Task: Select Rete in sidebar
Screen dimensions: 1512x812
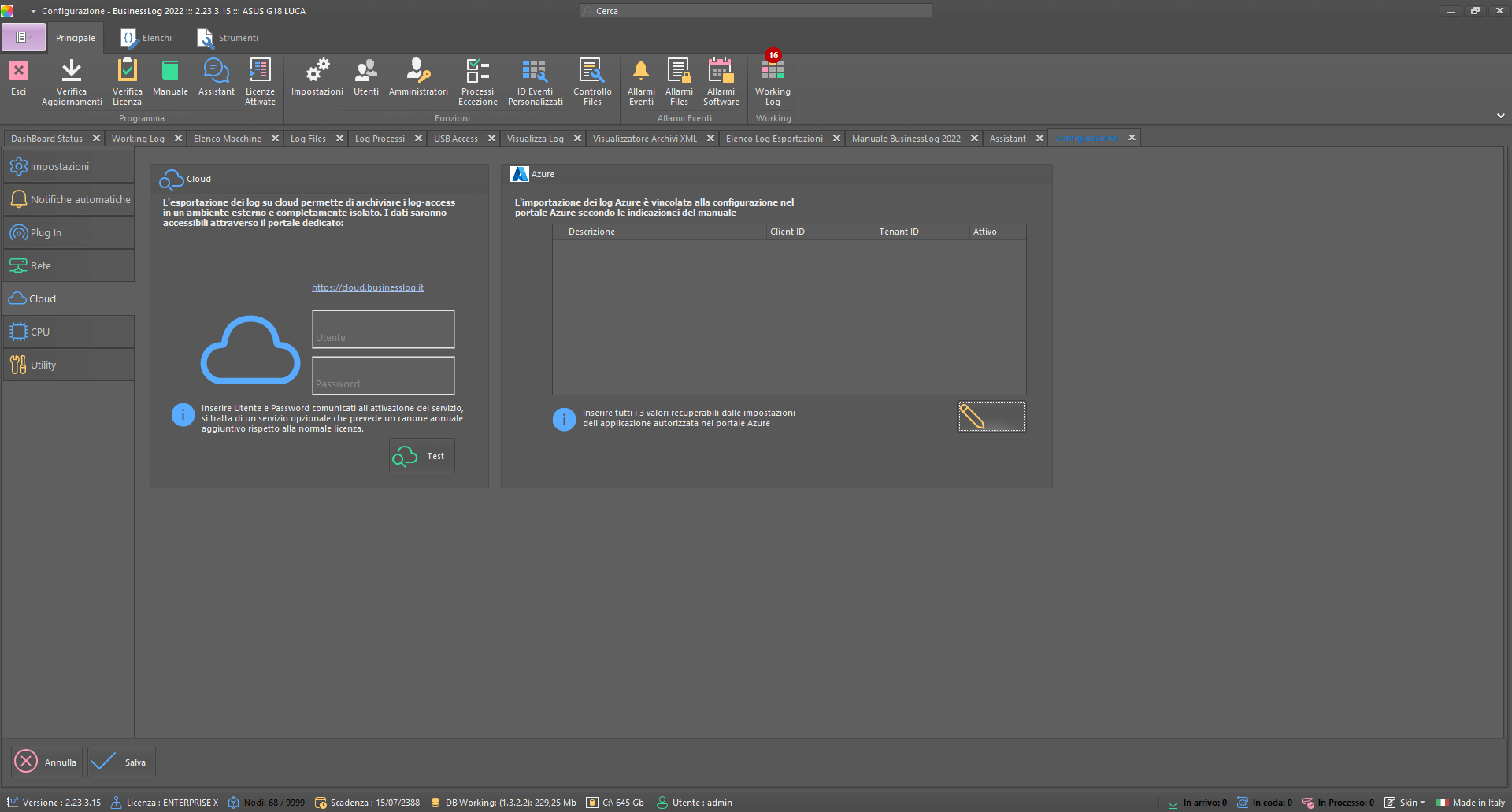Action: [x=69, y=265]
